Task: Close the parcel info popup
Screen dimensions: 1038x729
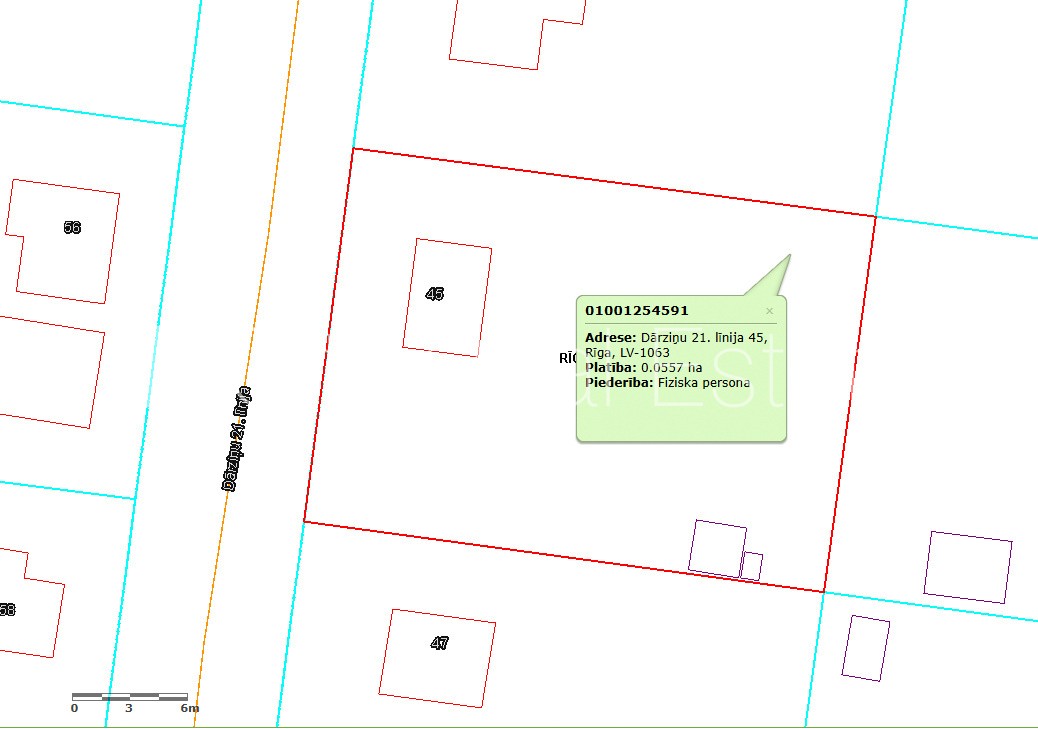Action: [769, 311]
